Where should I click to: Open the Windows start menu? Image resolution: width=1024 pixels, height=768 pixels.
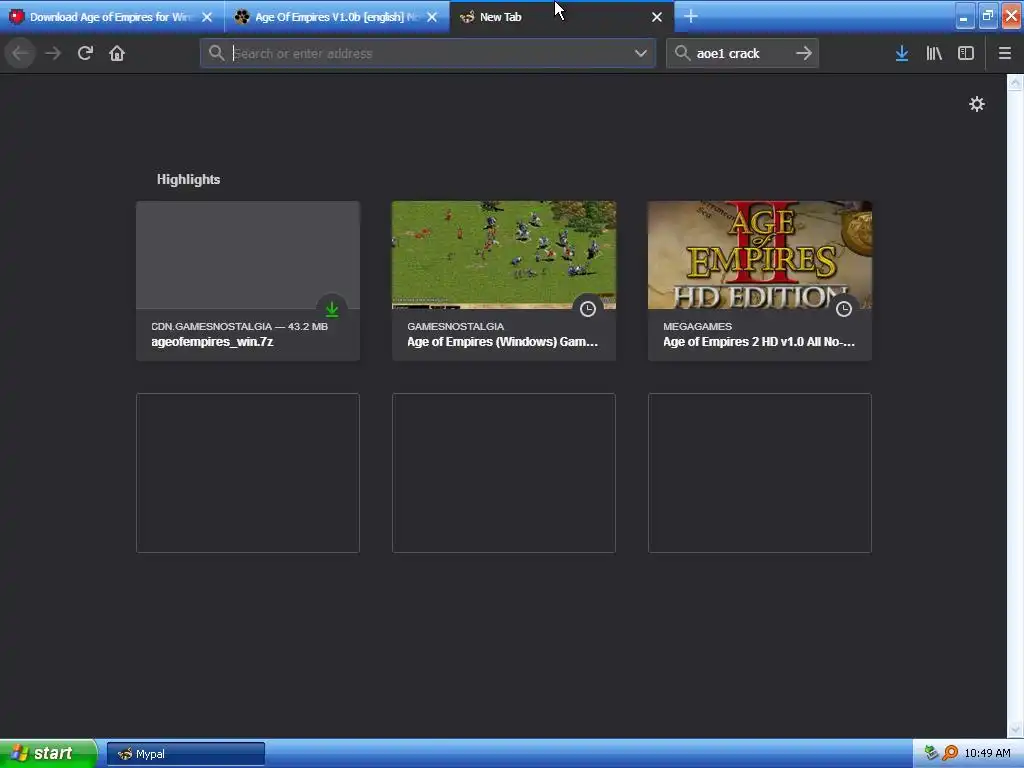click(x=47, y=754)
